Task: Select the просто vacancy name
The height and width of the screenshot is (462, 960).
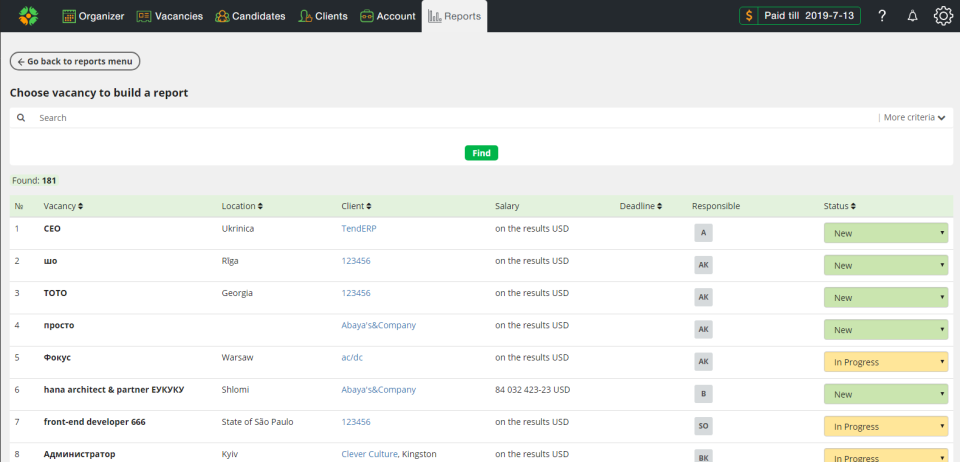Action: (59, 325)
